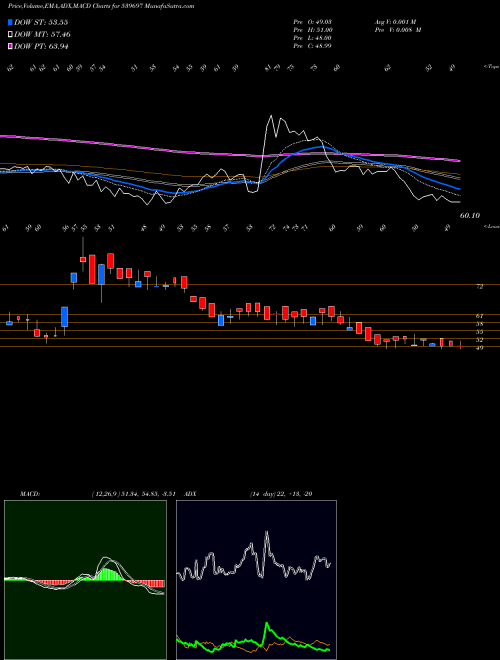Screen dimensions: 500x660
Task: Click the 'Pre V: 0.008 M' volume text
Action: tap(397, 30)
